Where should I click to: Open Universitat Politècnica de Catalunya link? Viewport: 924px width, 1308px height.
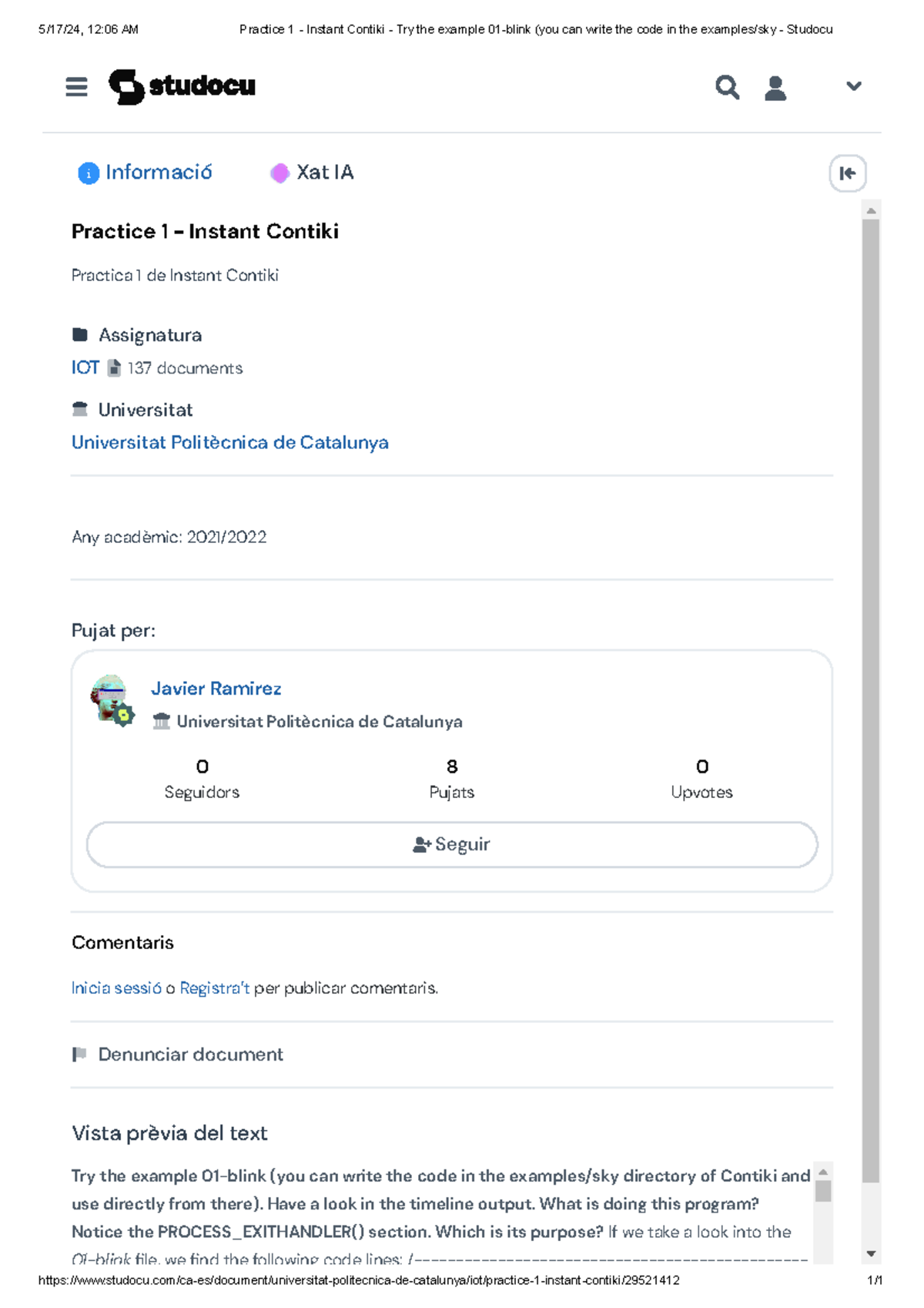[x=229, y=443]
